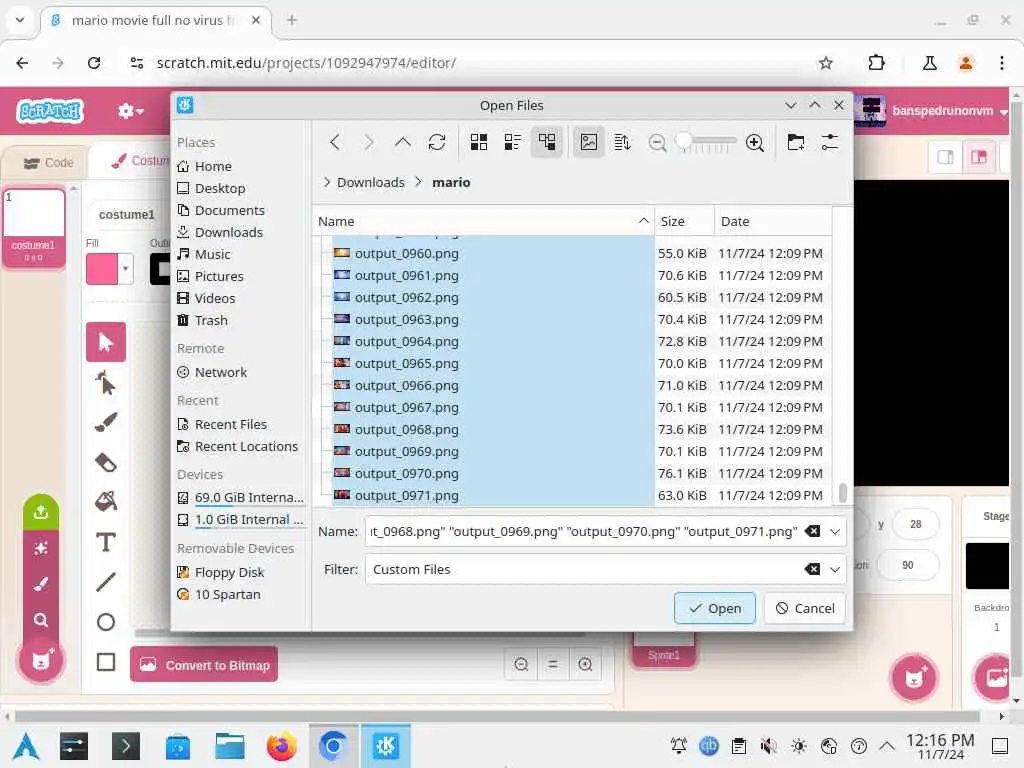Sort files by Date column
This screenshot has width=1024, height=768.
pos(773,221)
